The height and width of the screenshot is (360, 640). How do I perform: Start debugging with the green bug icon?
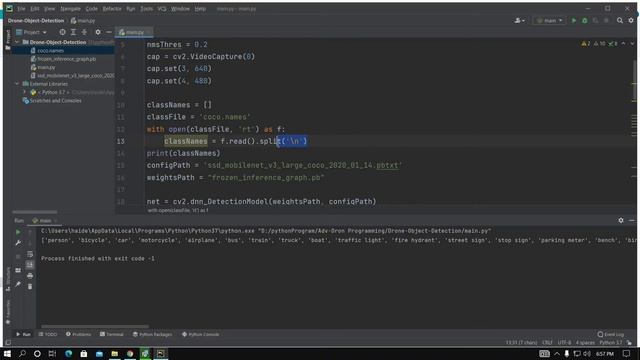[584, 20]
